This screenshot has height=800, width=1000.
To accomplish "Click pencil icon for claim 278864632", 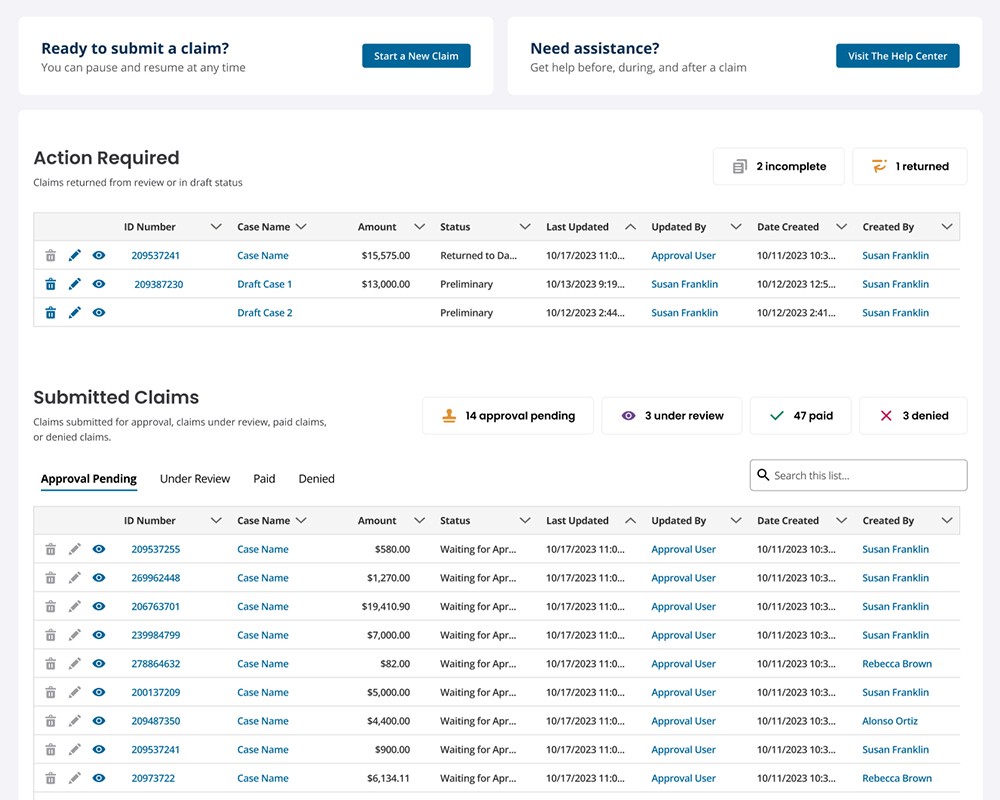I will click(x=75, y=663).
